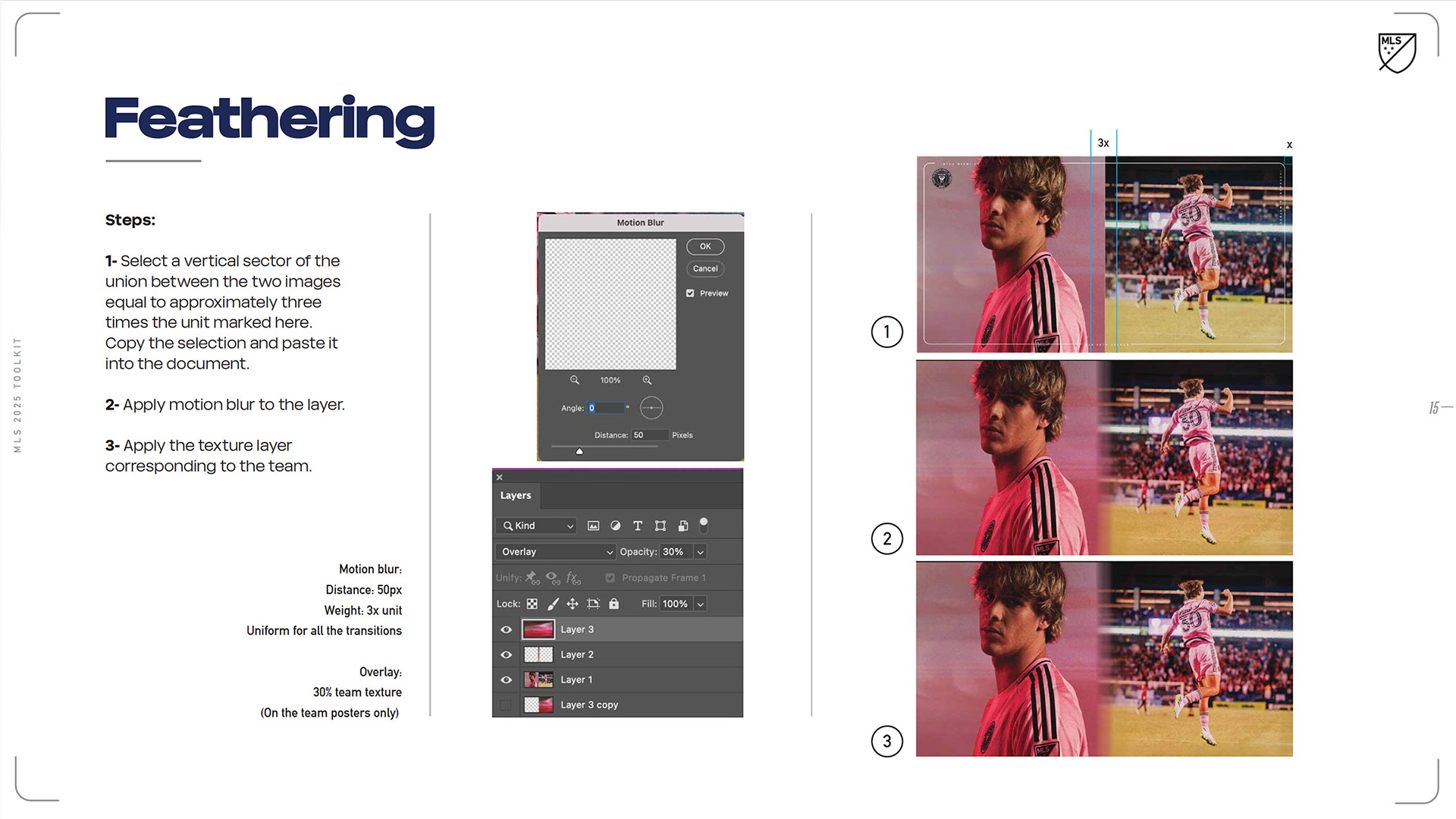Click the lock image pixels brush icon
The width and height of the screenshot is (1456, 819).
click(553, 604)
